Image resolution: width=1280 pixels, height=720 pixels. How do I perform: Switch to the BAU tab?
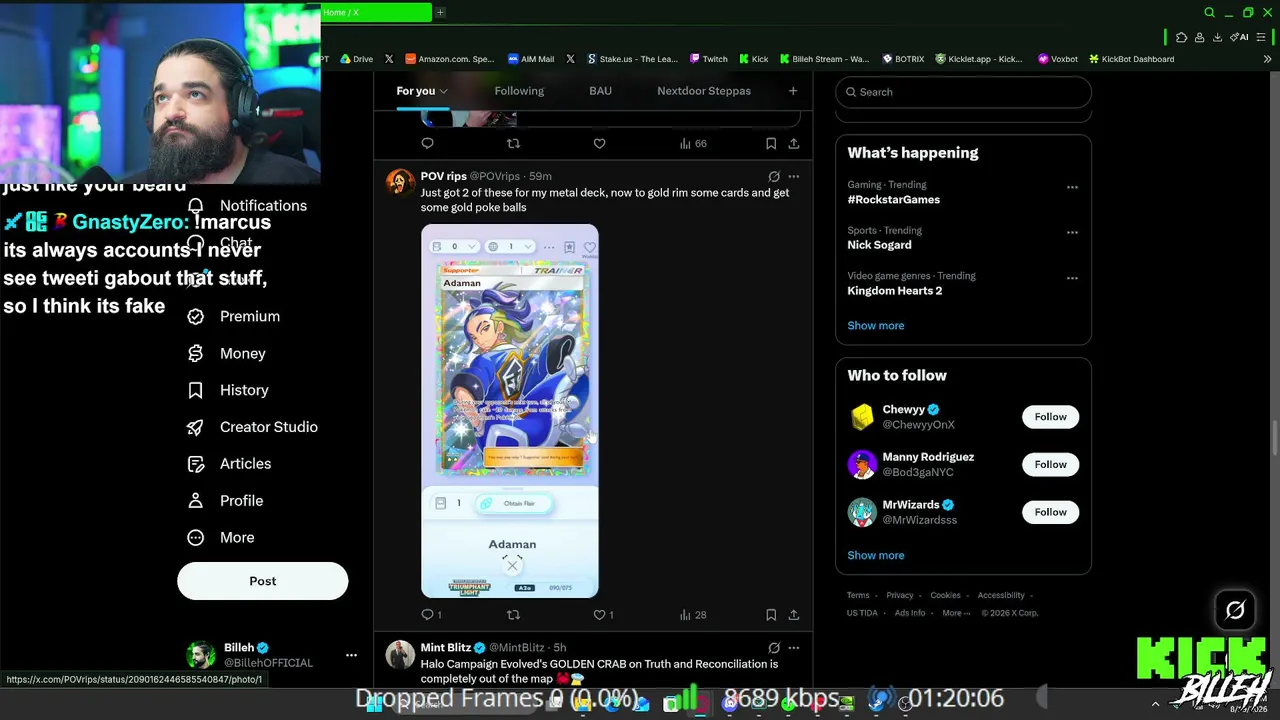pos(600,91)
